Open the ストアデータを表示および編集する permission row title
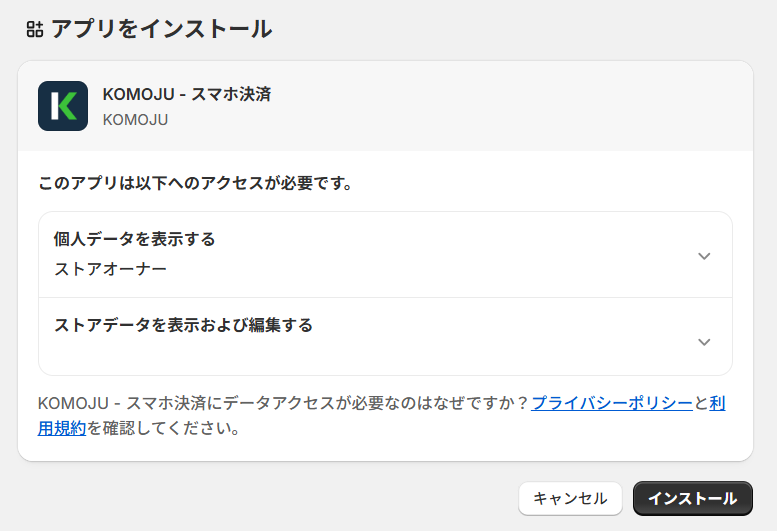The image size is (777, 531). 183,325
